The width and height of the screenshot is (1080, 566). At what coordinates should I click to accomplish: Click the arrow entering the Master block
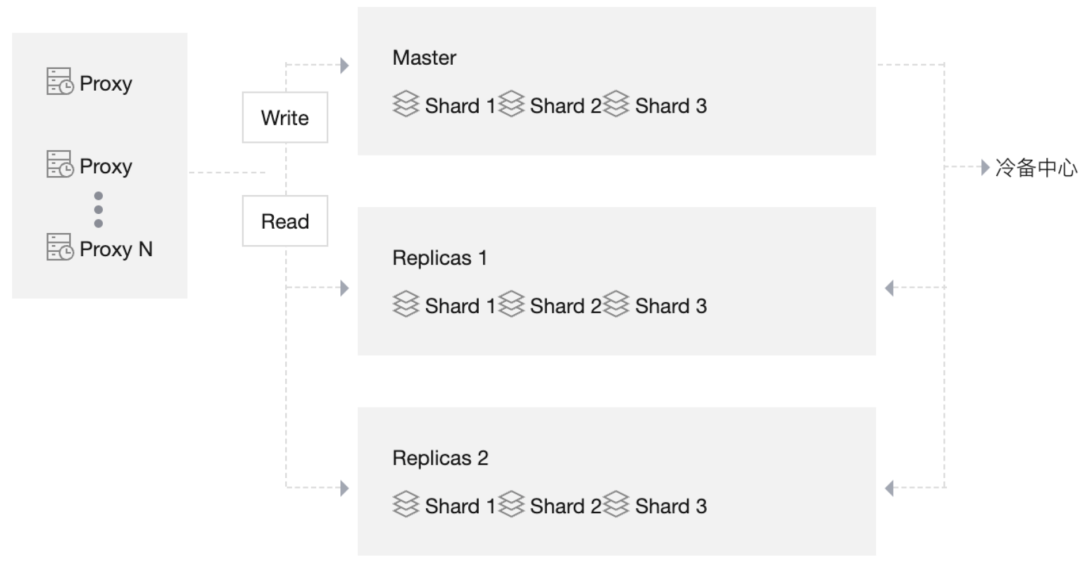point(344,66)
